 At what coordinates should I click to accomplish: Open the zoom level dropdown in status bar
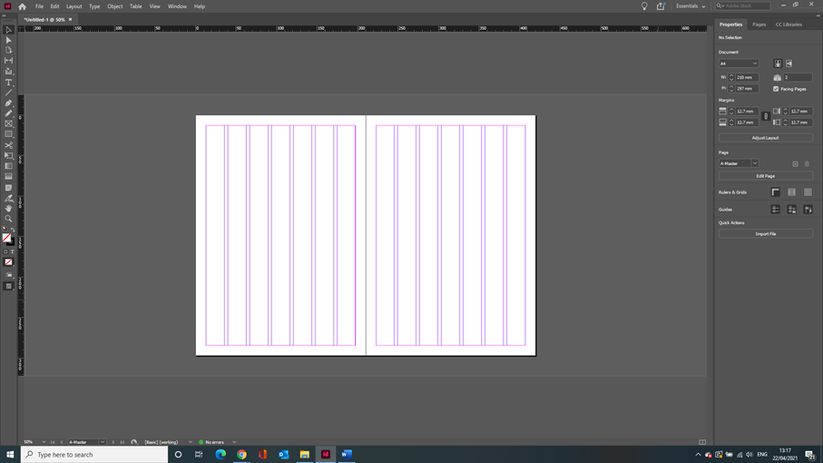[44, 442]
